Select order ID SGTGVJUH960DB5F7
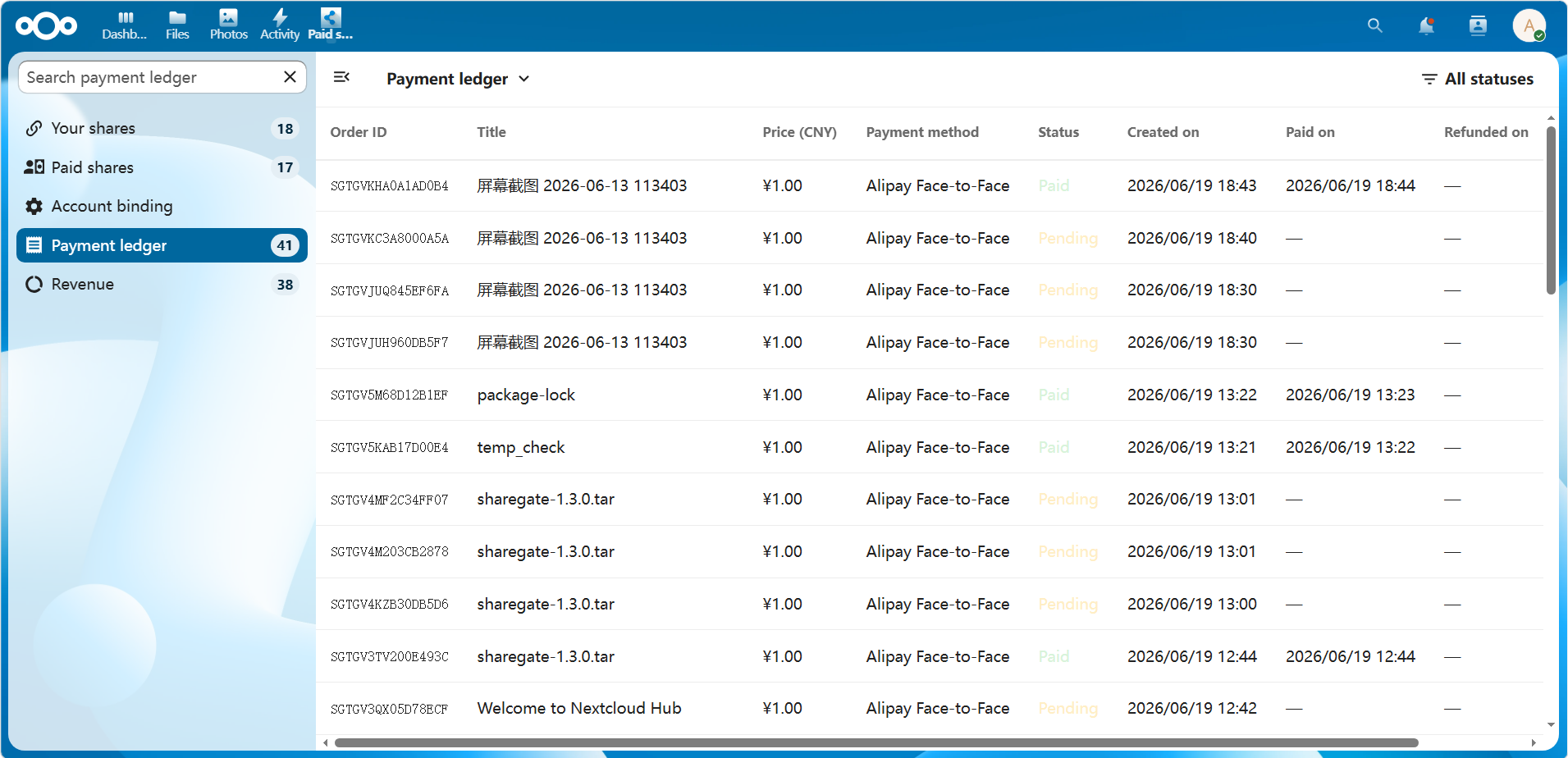 [x=390, y=343]
